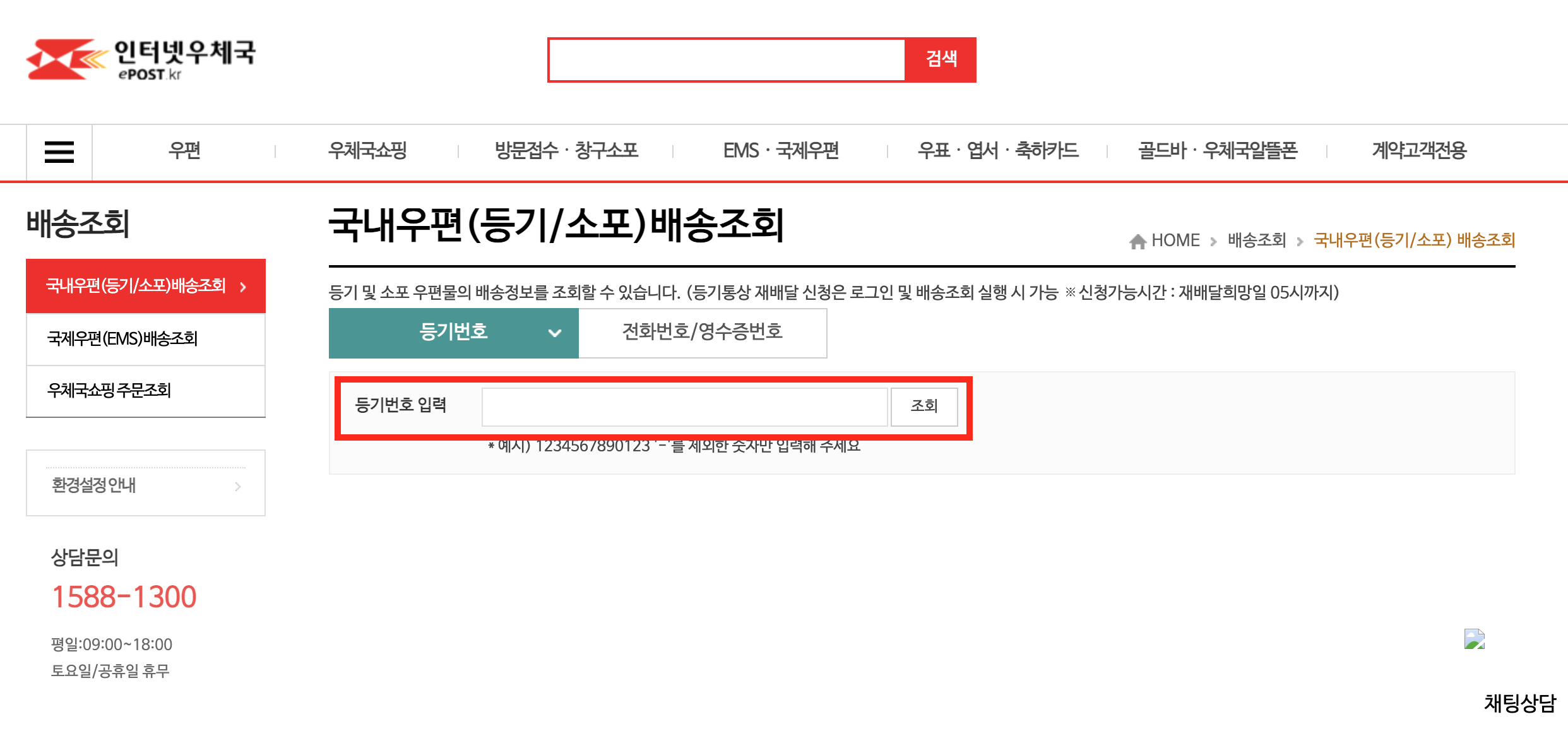The image size is (1568, 731).
Task: Click the HOME house icon in breadcrumb
Action: tap(1137, 241)
